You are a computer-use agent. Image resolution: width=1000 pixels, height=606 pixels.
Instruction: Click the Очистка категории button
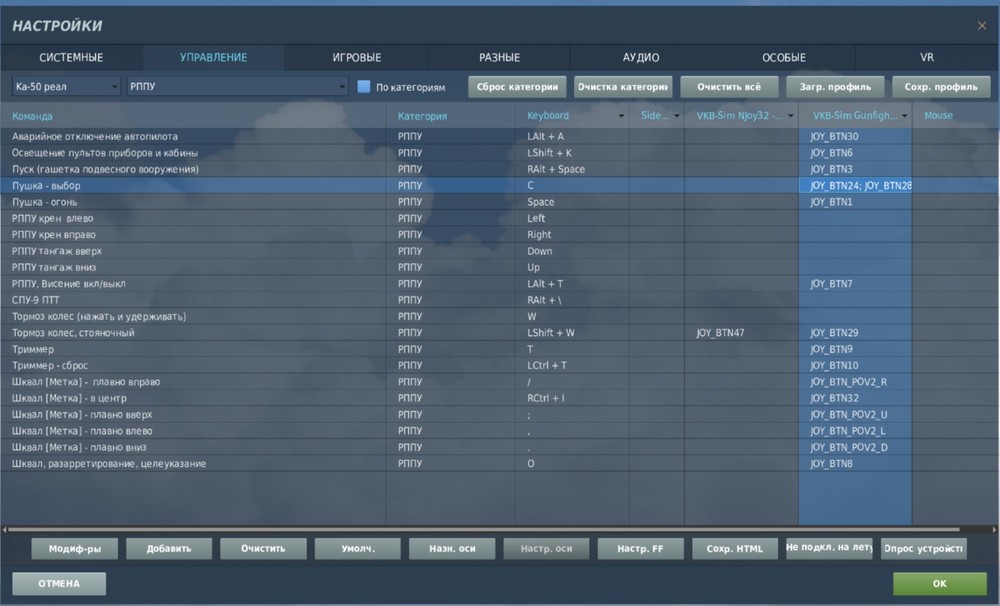[623, 87]
